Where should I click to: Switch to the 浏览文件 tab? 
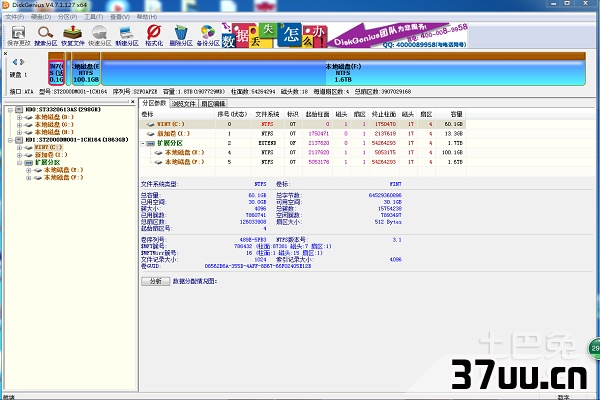point(183,104)
